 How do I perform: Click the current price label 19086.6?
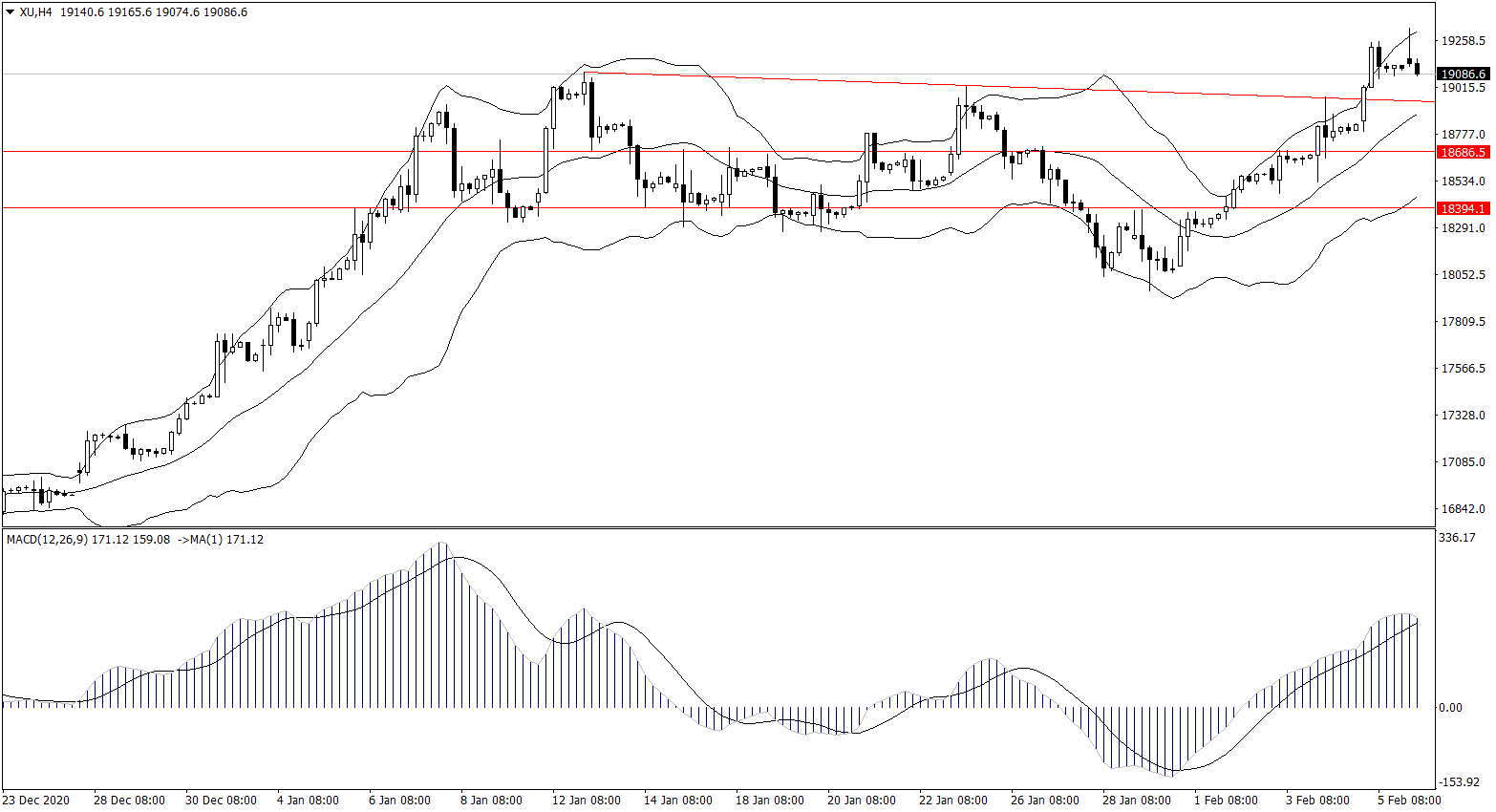(x=1463, y=75)
